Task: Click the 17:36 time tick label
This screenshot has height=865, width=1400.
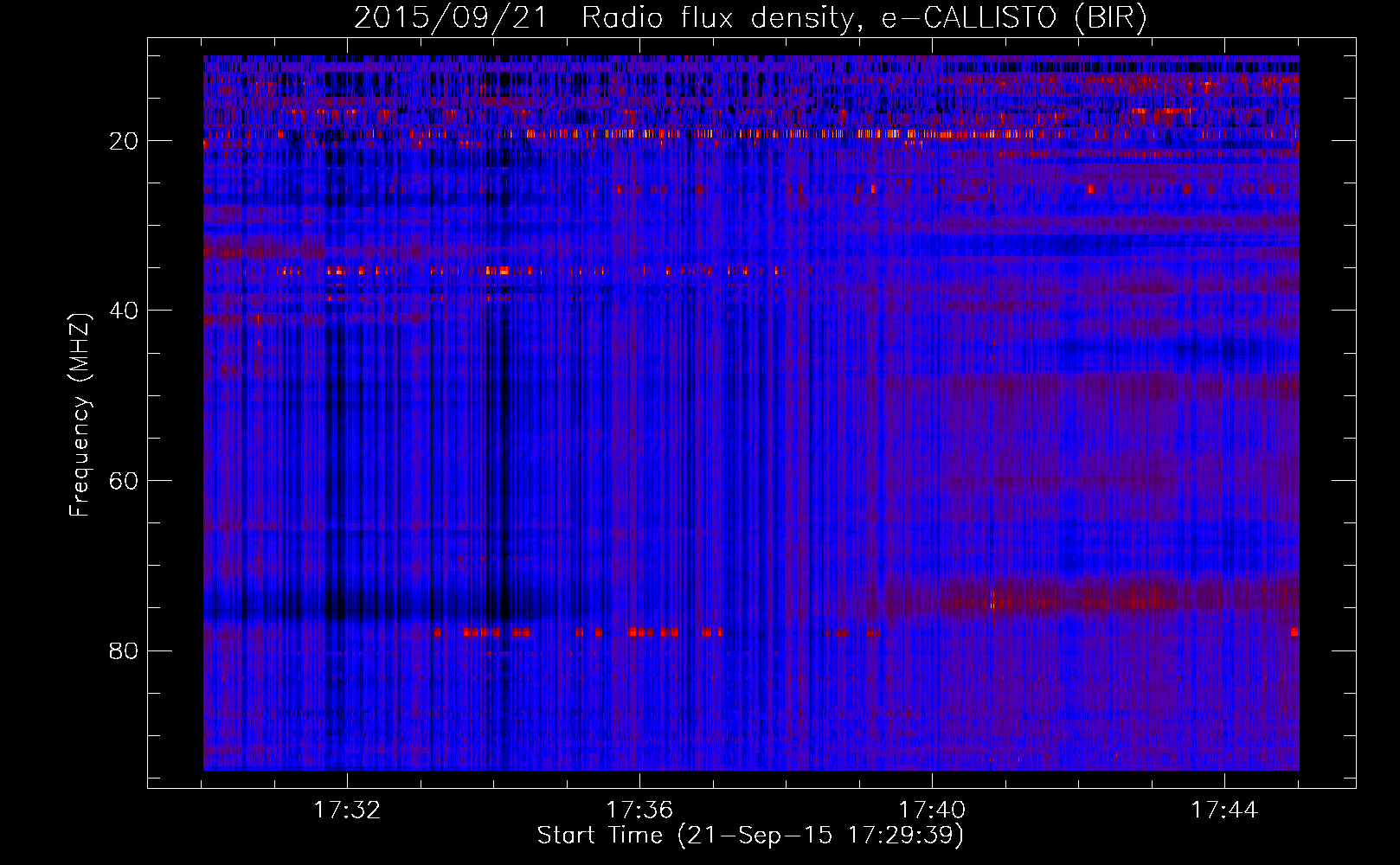Action: coord(639,811)
